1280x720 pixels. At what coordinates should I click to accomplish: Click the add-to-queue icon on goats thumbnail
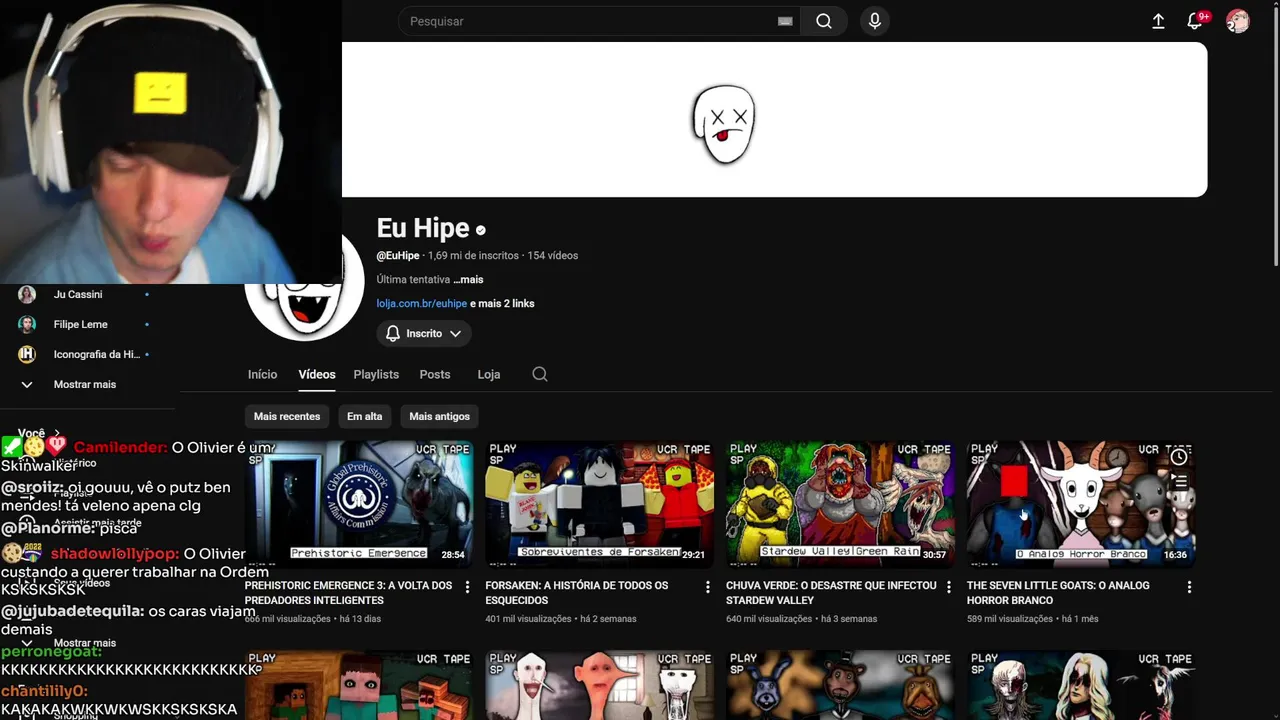[x=1179, y=482]
